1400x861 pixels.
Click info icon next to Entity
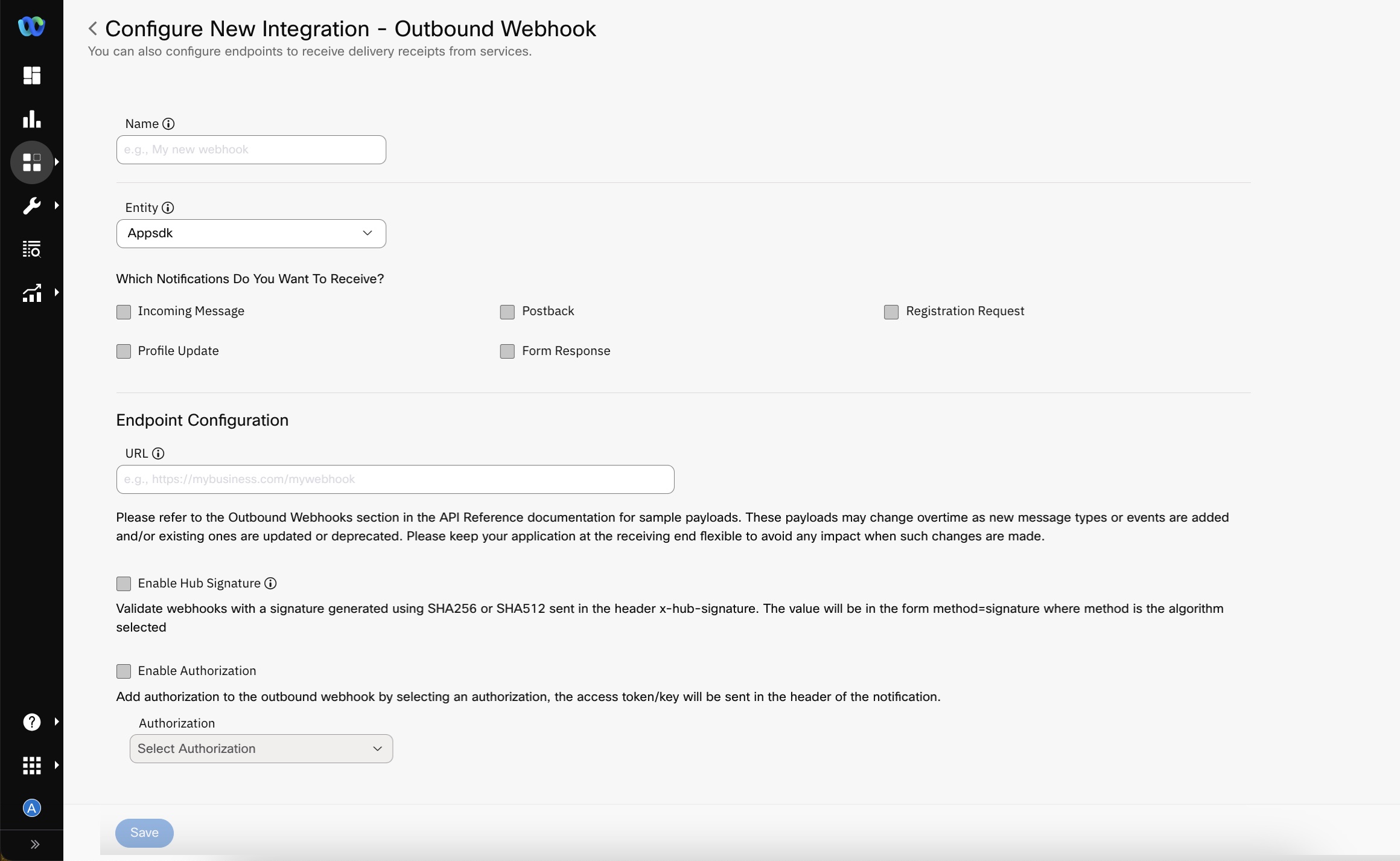tap(168, 208)
